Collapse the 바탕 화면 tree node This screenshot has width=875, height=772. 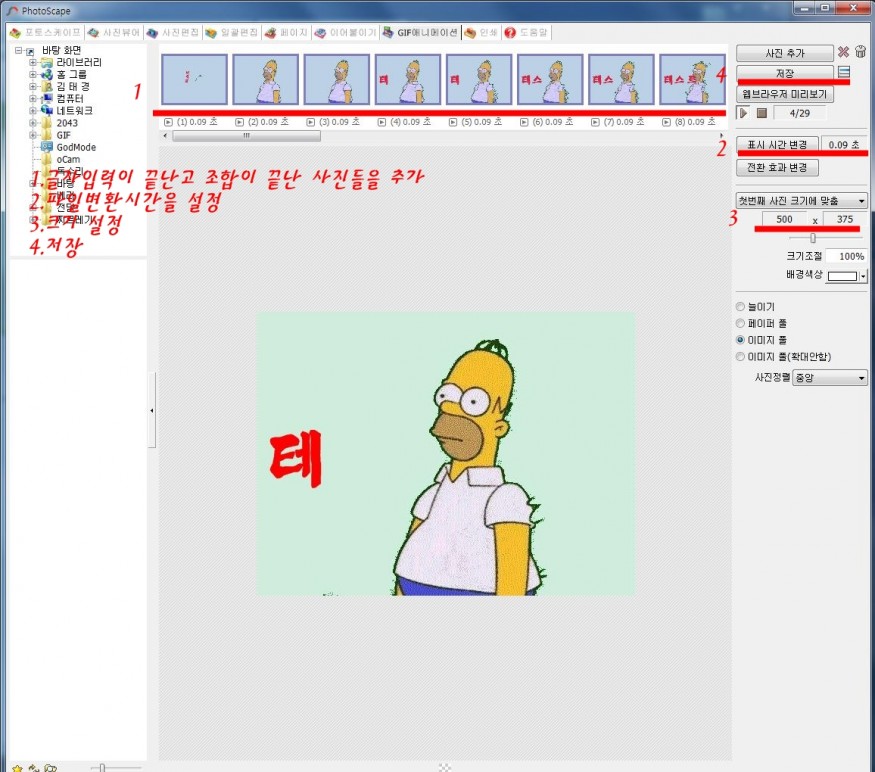18,50
